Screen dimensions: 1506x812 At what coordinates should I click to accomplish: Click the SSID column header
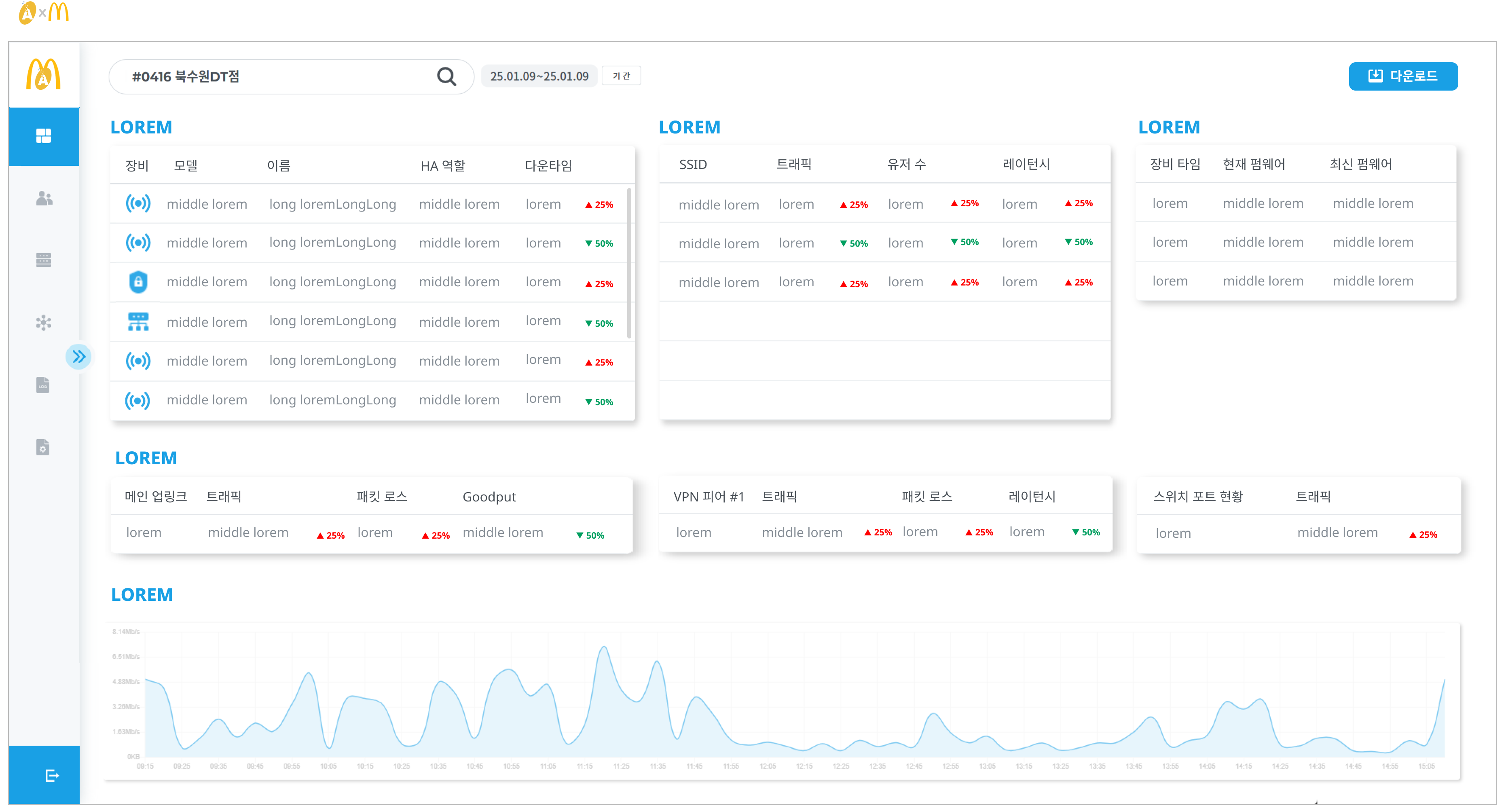pyautogui.click(x=693, y=164)
